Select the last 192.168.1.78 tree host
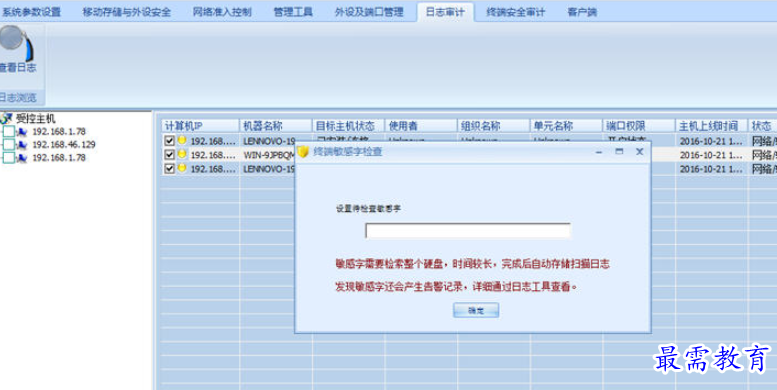The width and height of the screenshot is (777, 390). [59, 158]
